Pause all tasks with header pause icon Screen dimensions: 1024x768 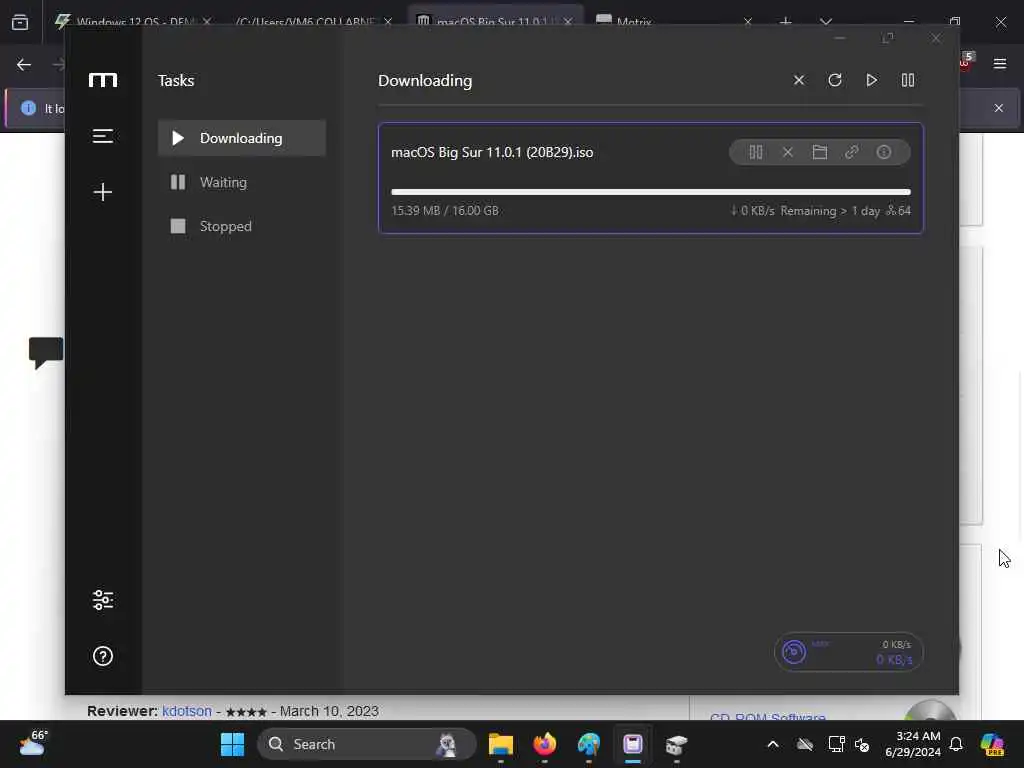[908, 80]
